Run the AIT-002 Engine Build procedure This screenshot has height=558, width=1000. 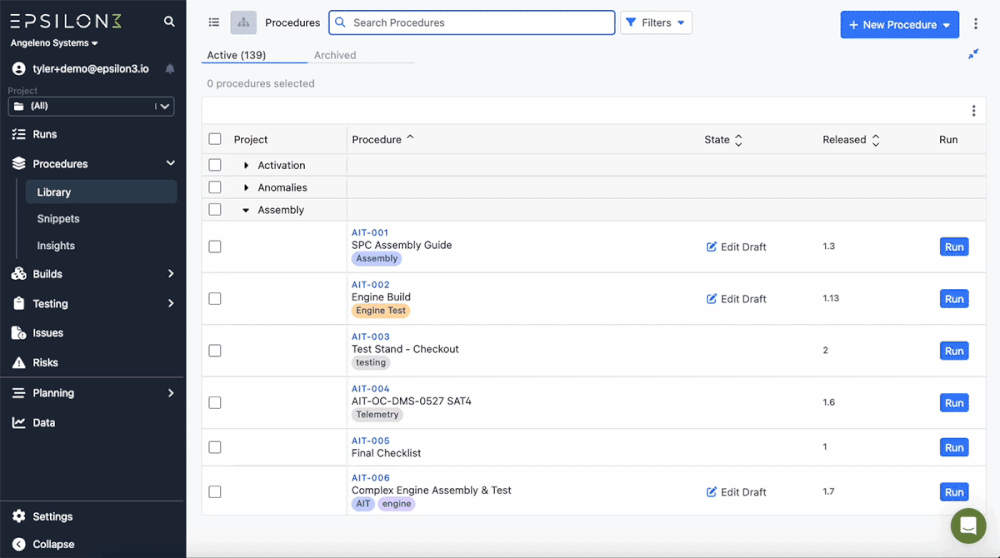[954, 299]
